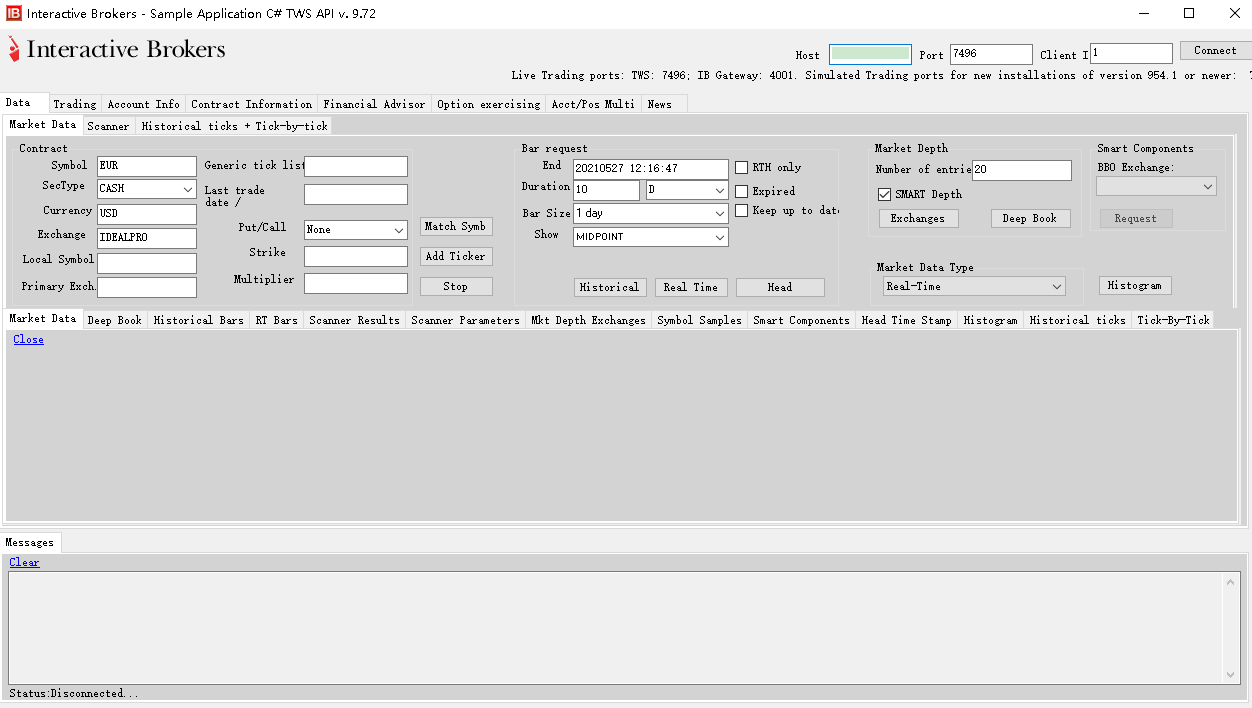Open the Symbol Samples tab
This screenshot has height=708, width=1252.
[x=699, y=320]
